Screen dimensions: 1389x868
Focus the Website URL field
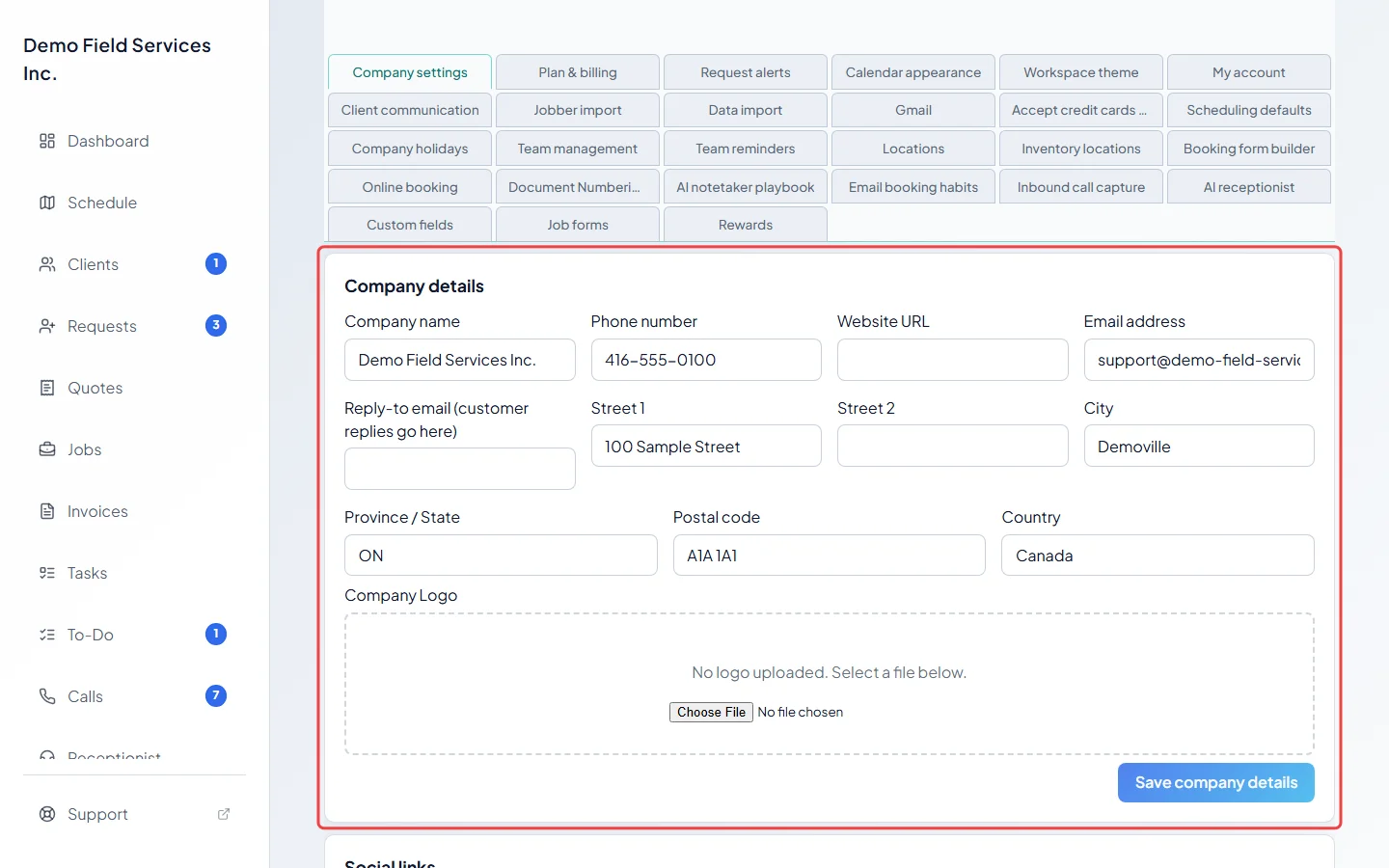click(x=953, y=360)
